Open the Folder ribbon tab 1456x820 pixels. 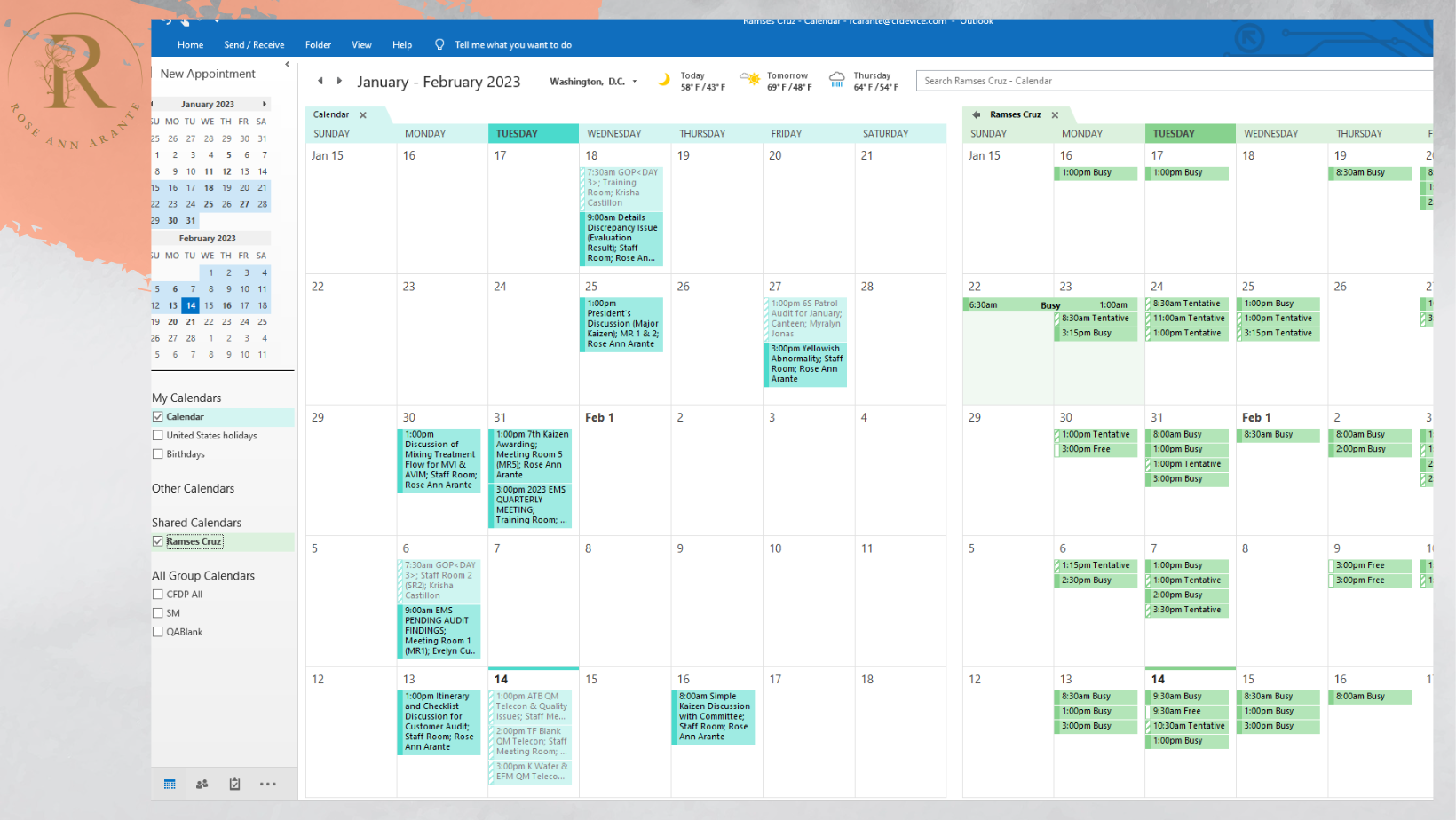point(318,45)
